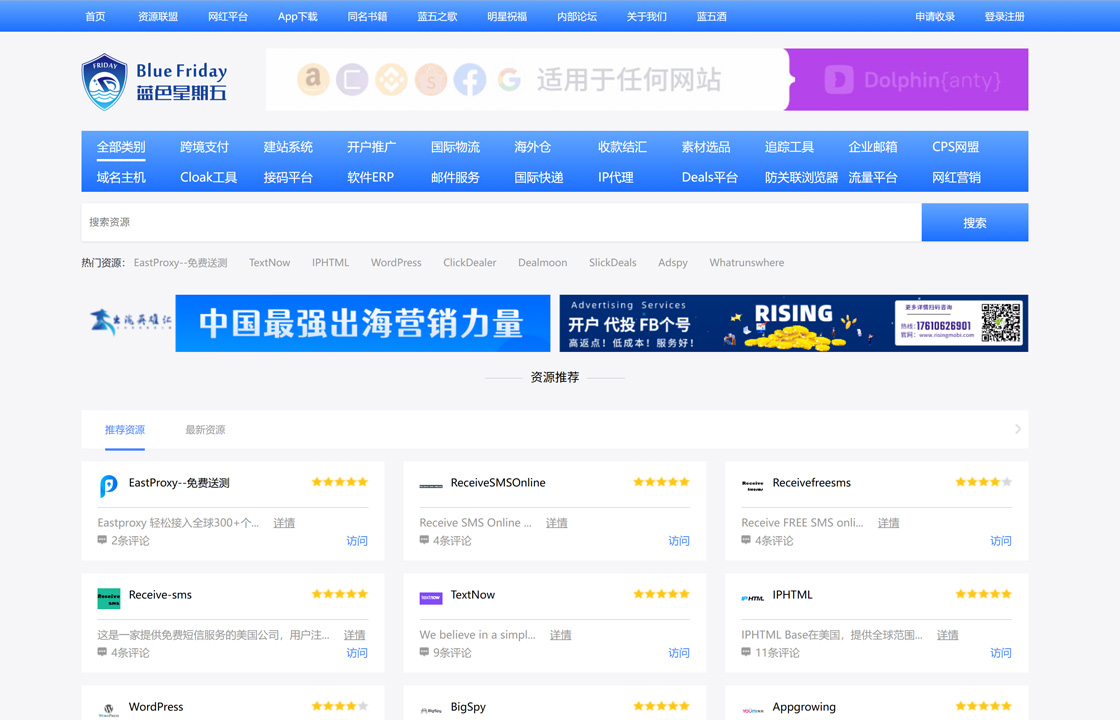This screenshot has height=720, width=1120.
Task: Click the Receivefreesms card logo
Action: coord(753,486)
